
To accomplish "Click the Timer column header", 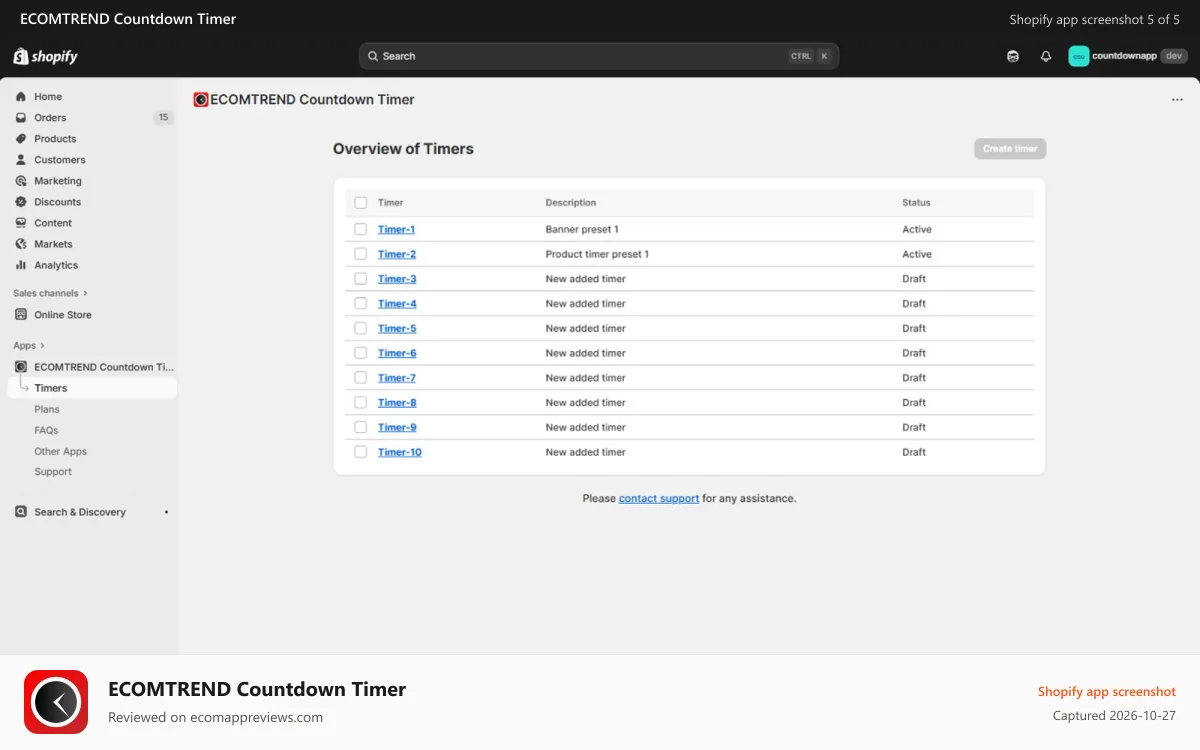I will pyautogui.click(x=391, y=203).
